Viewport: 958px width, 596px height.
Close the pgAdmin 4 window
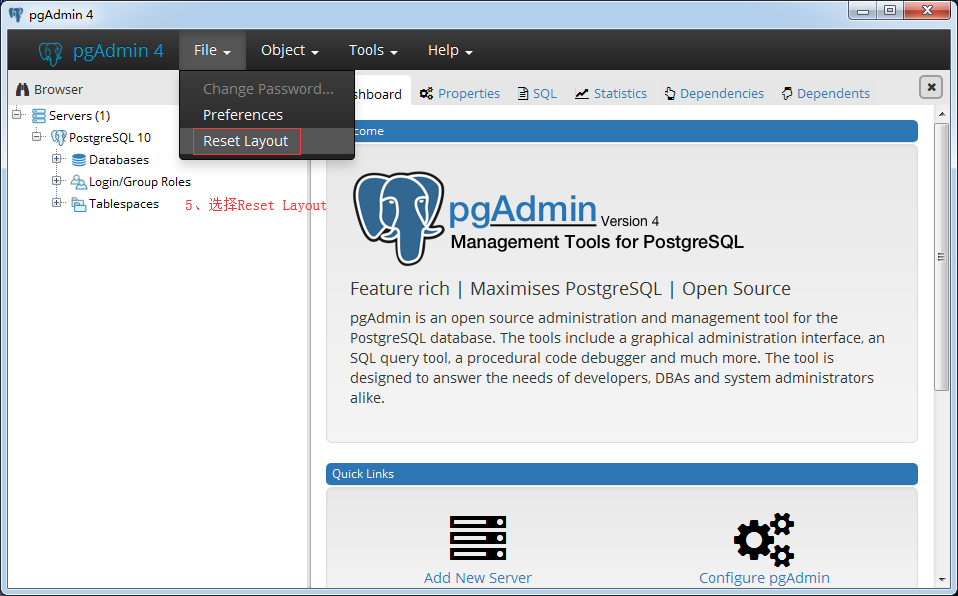tap(927, 10)
